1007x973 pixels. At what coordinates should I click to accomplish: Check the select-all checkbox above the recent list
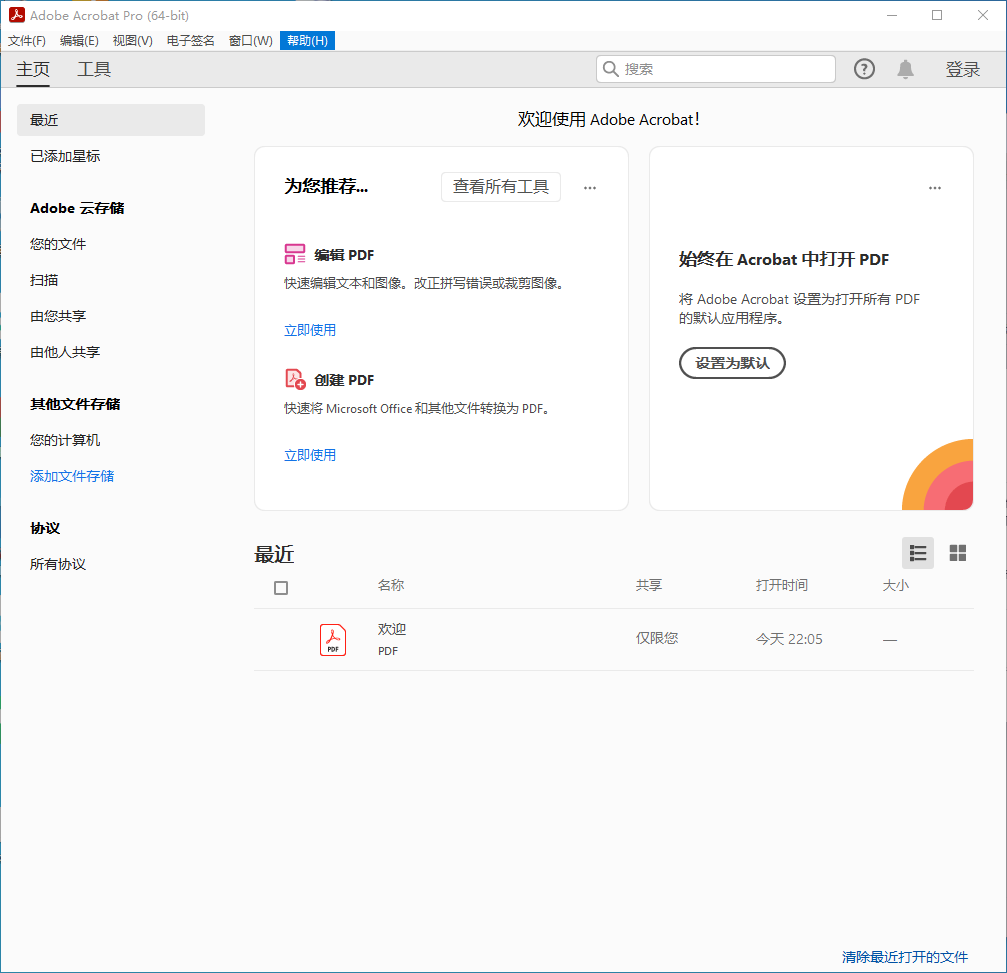(280, 588)
